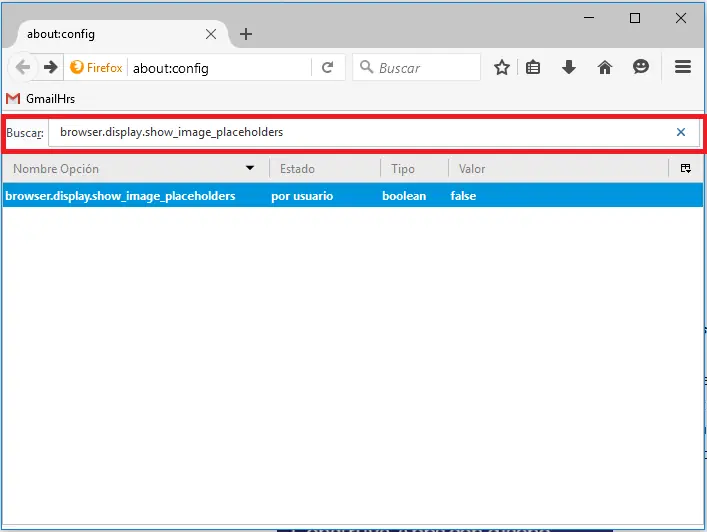
Task: Go back with the back arrow
Action: 22,68
